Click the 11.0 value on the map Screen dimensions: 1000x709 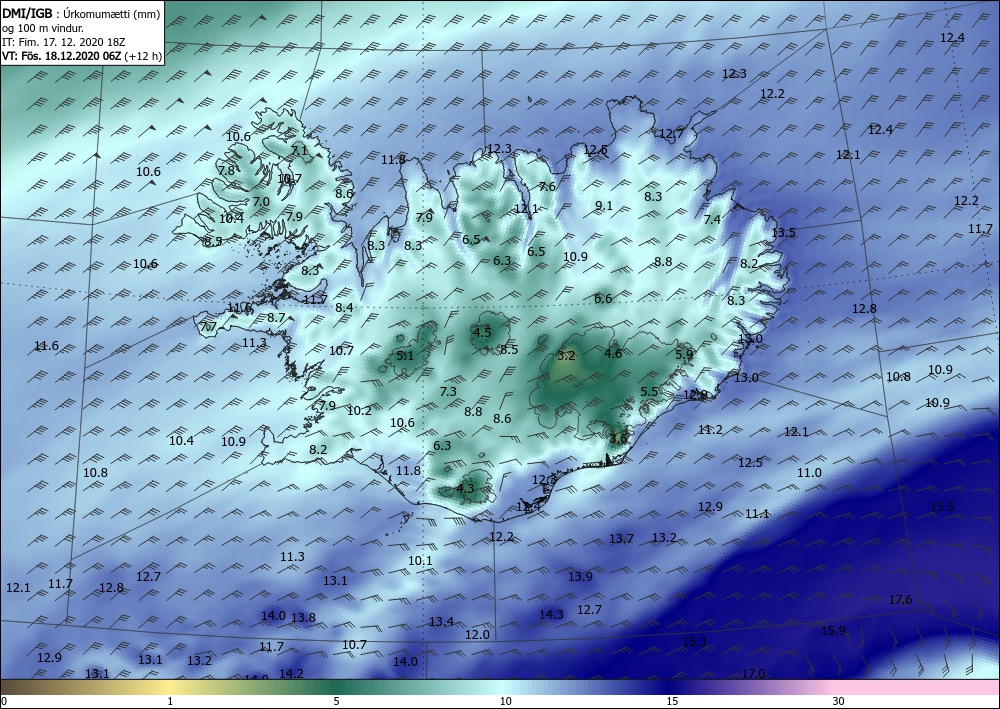coord(809,473)
